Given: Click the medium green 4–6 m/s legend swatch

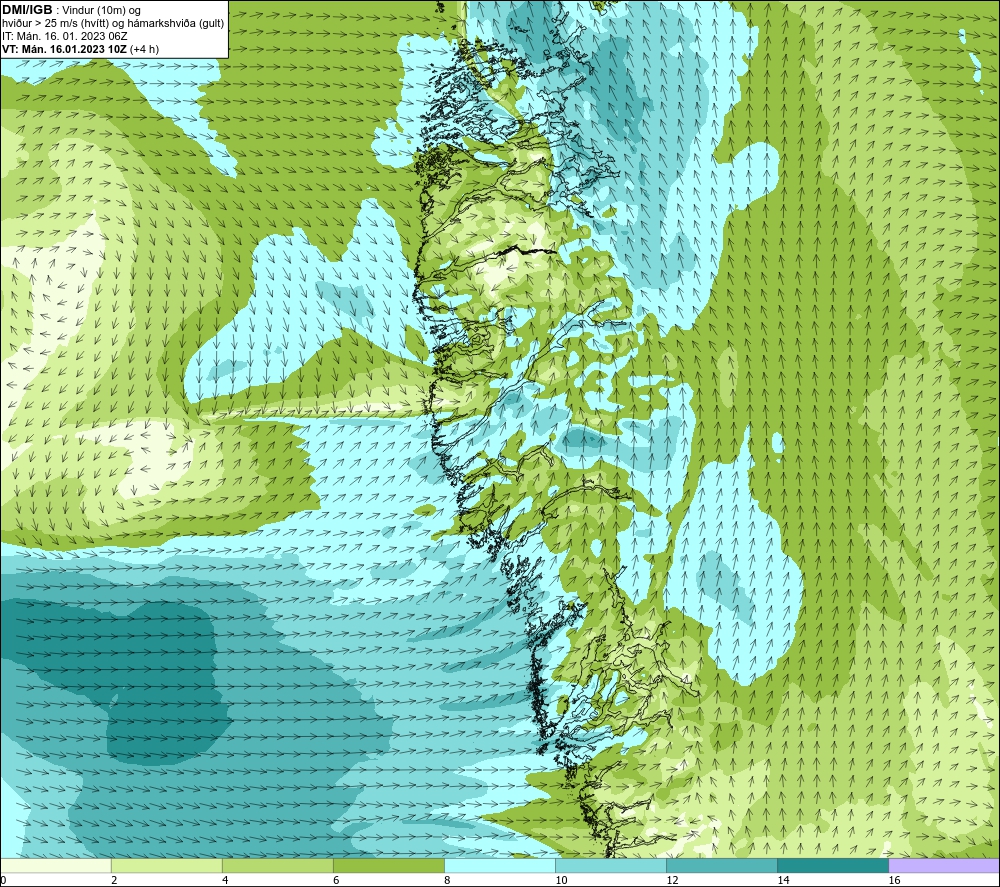Looking at the screenshot, I should [x=278, y=865].
